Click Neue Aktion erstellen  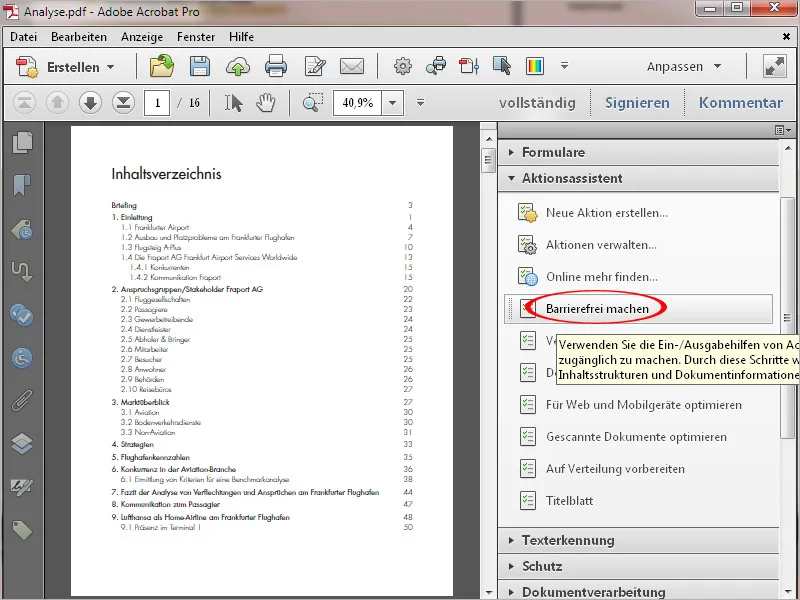607,213
